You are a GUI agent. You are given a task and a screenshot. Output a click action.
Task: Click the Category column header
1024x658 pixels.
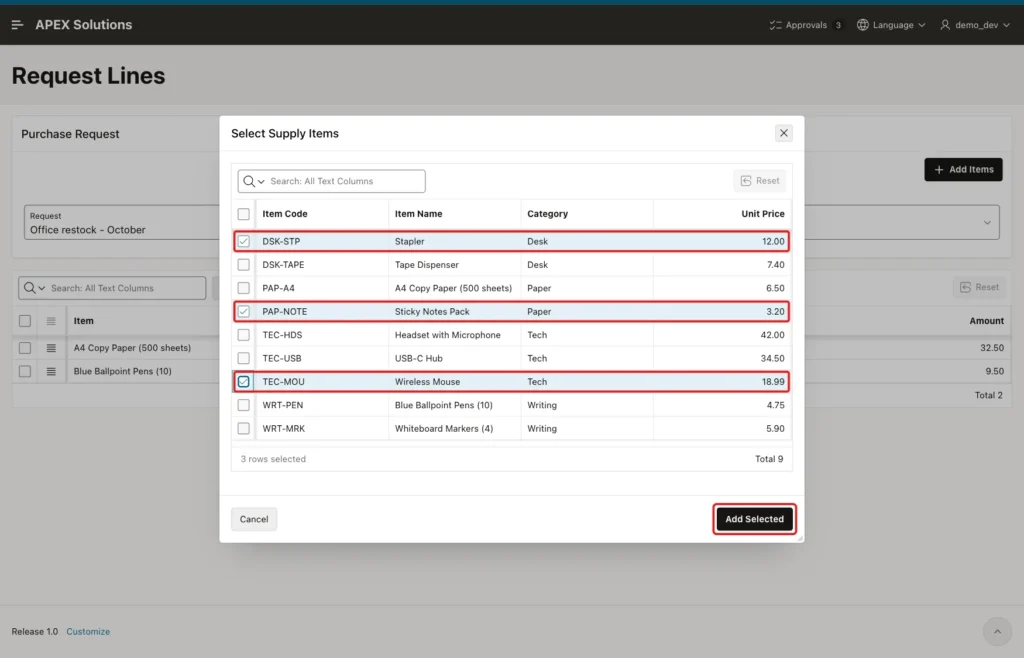[x=547, y=213]
